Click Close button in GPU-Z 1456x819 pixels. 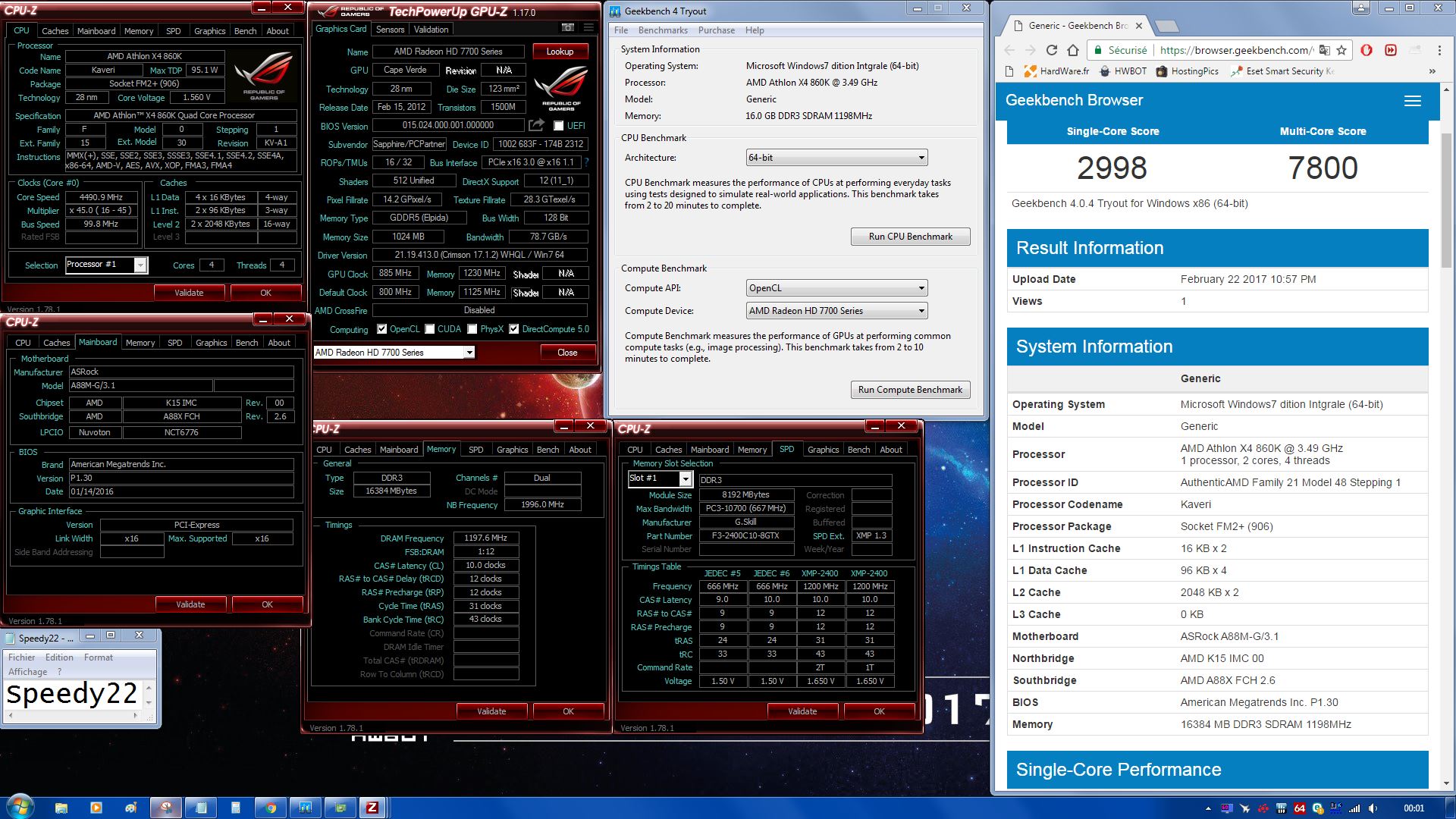(x=567, y=353)
